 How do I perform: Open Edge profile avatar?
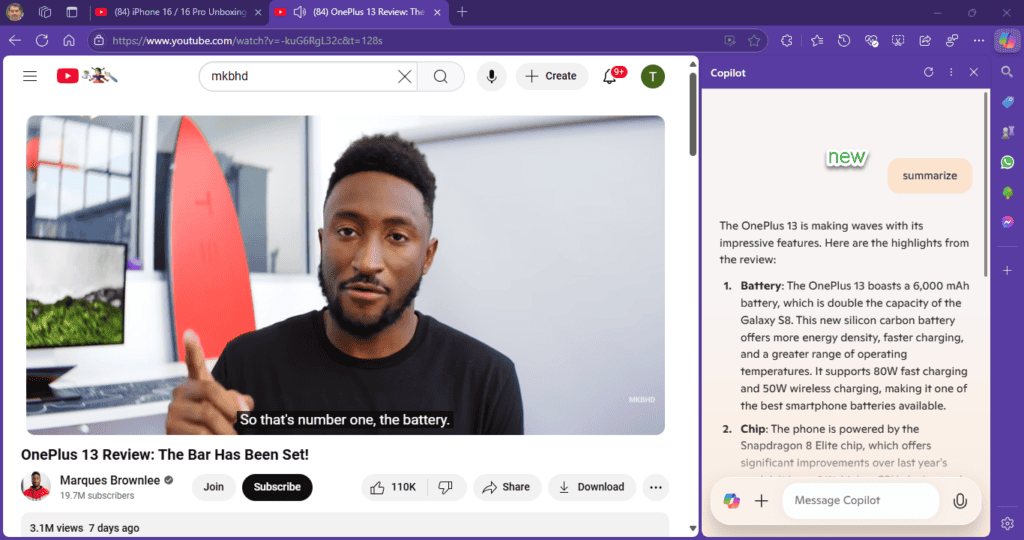14,12
